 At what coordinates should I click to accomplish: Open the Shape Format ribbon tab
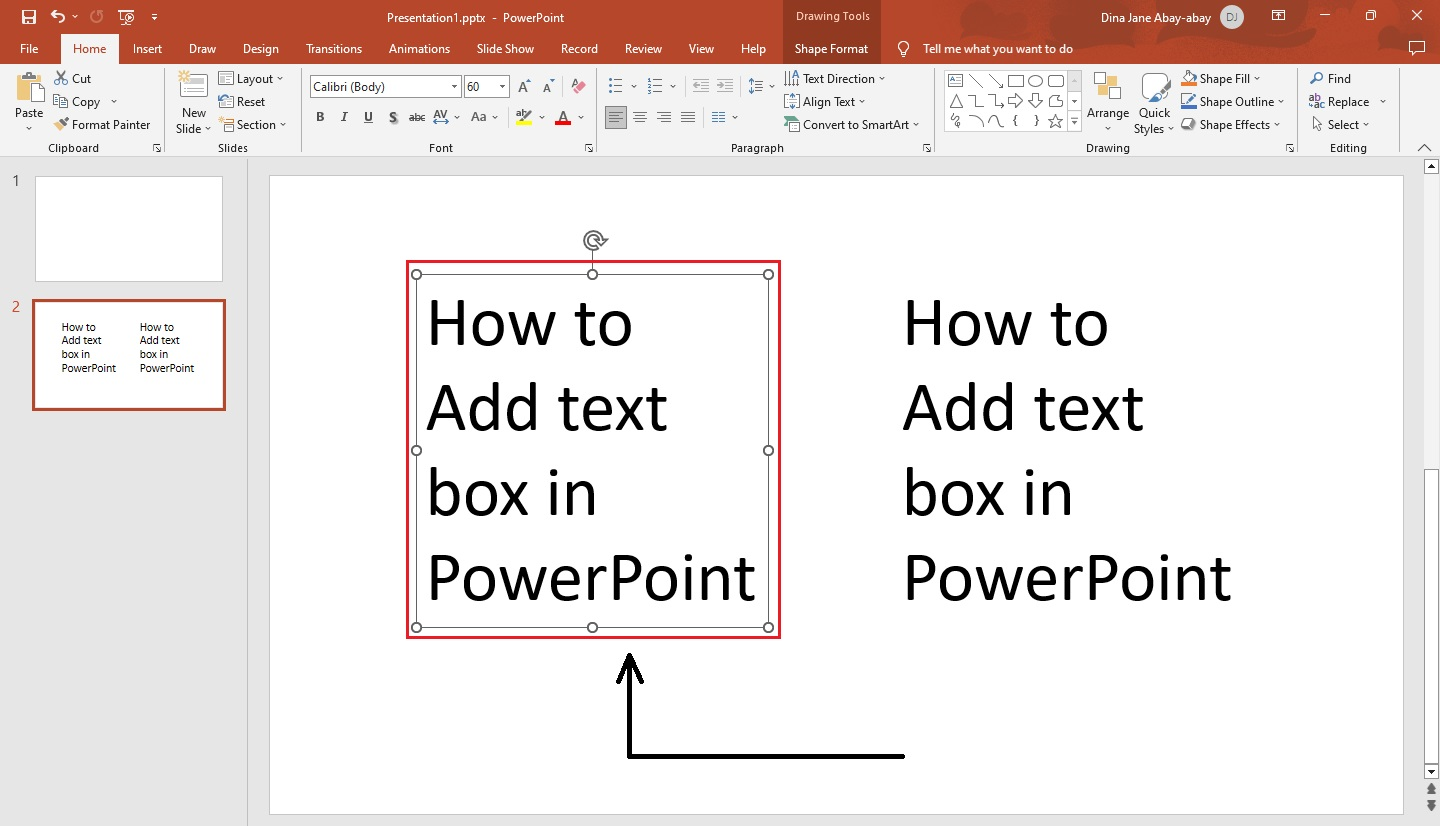click(831, 48)
